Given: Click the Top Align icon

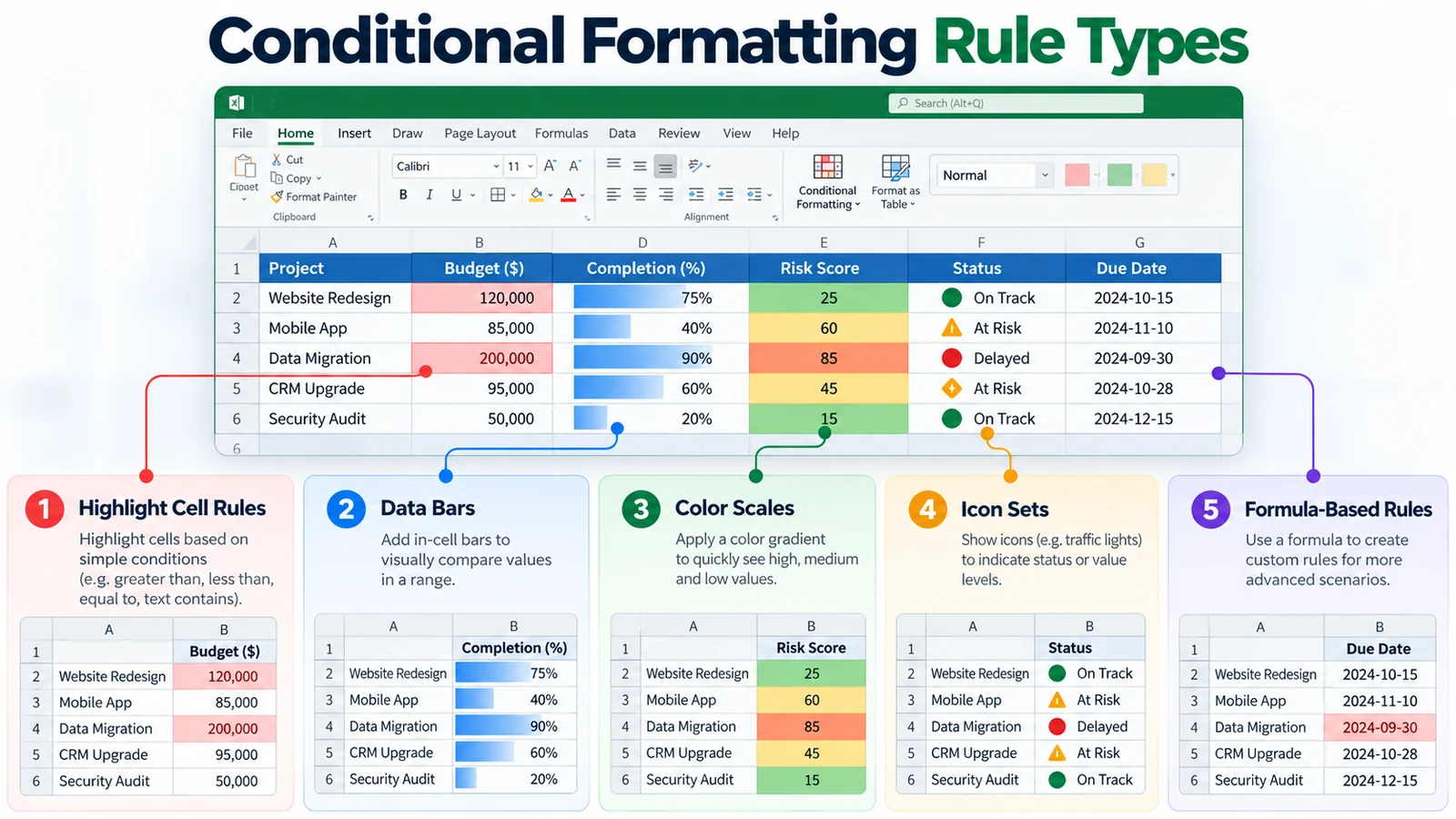Looking at the screenshot, I should (x=614, y=165).
